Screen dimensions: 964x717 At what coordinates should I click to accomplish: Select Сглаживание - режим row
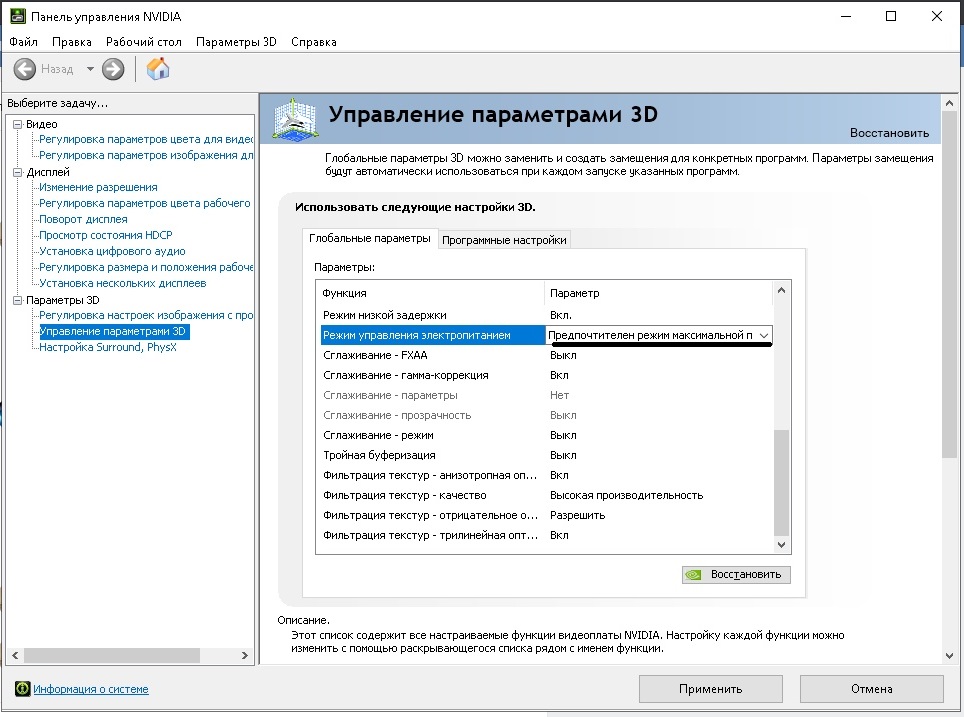pos(546,435)
